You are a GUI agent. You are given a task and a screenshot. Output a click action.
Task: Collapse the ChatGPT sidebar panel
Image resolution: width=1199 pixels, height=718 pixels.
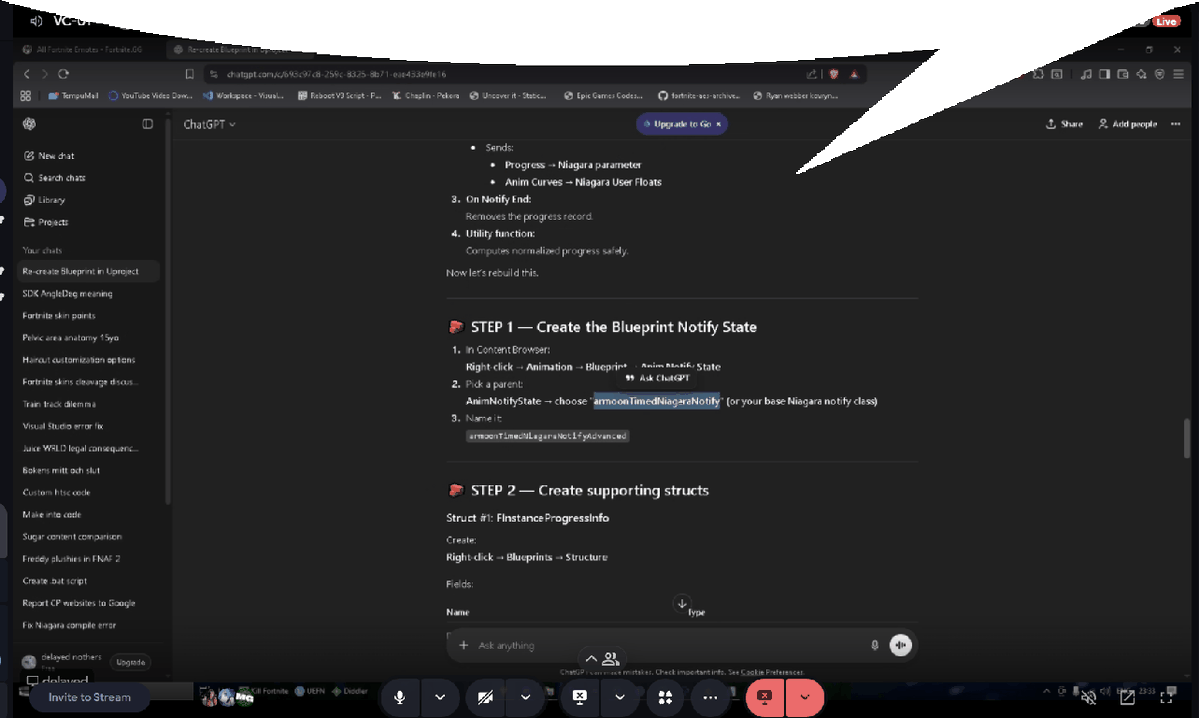(x=148, y=124)
